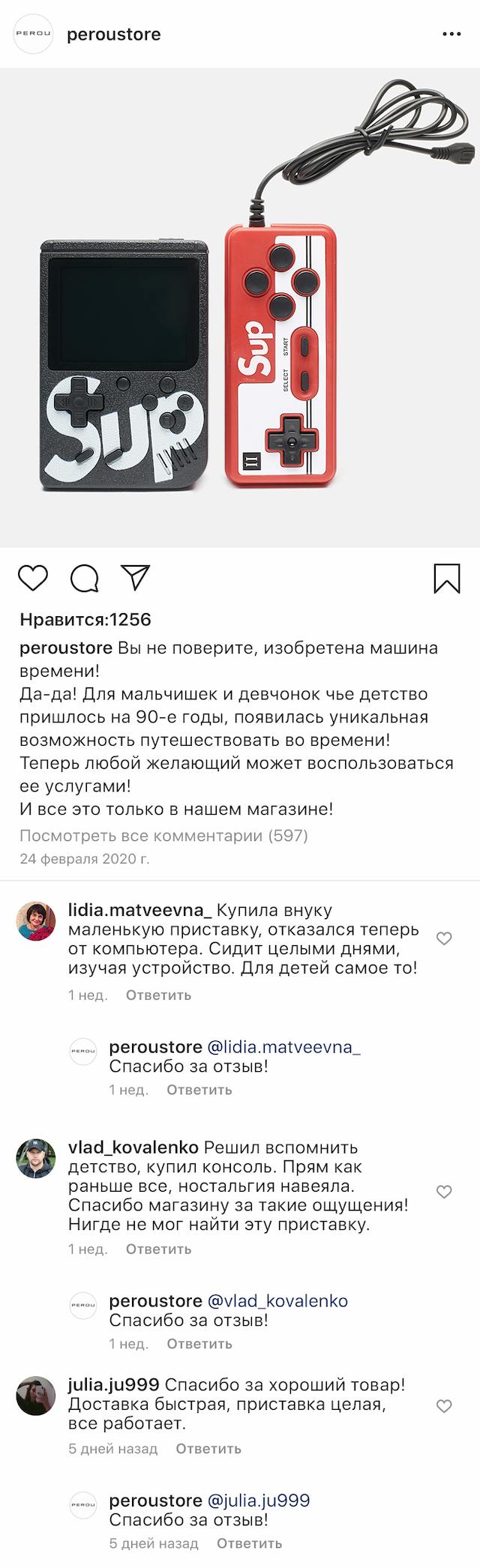Like the peroustore post with heart icon

click(x=32, y=578)
